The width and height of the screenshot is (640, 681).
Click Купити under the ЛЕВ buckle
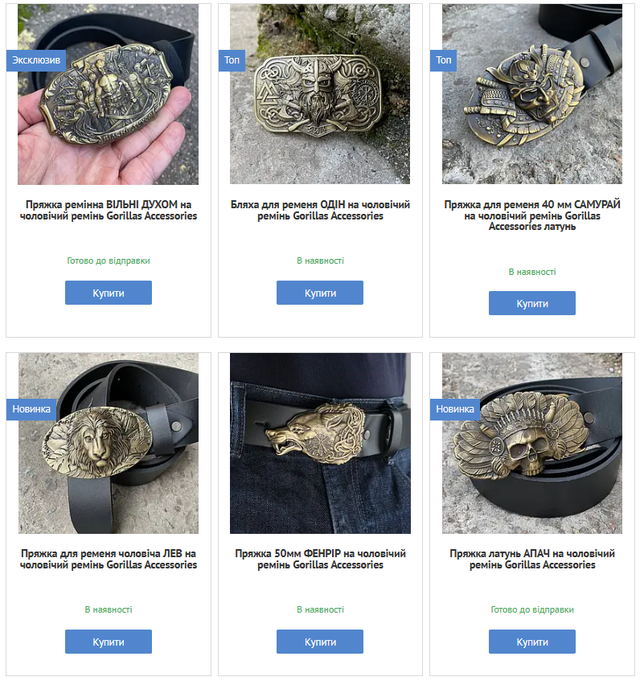coord(109,641)
